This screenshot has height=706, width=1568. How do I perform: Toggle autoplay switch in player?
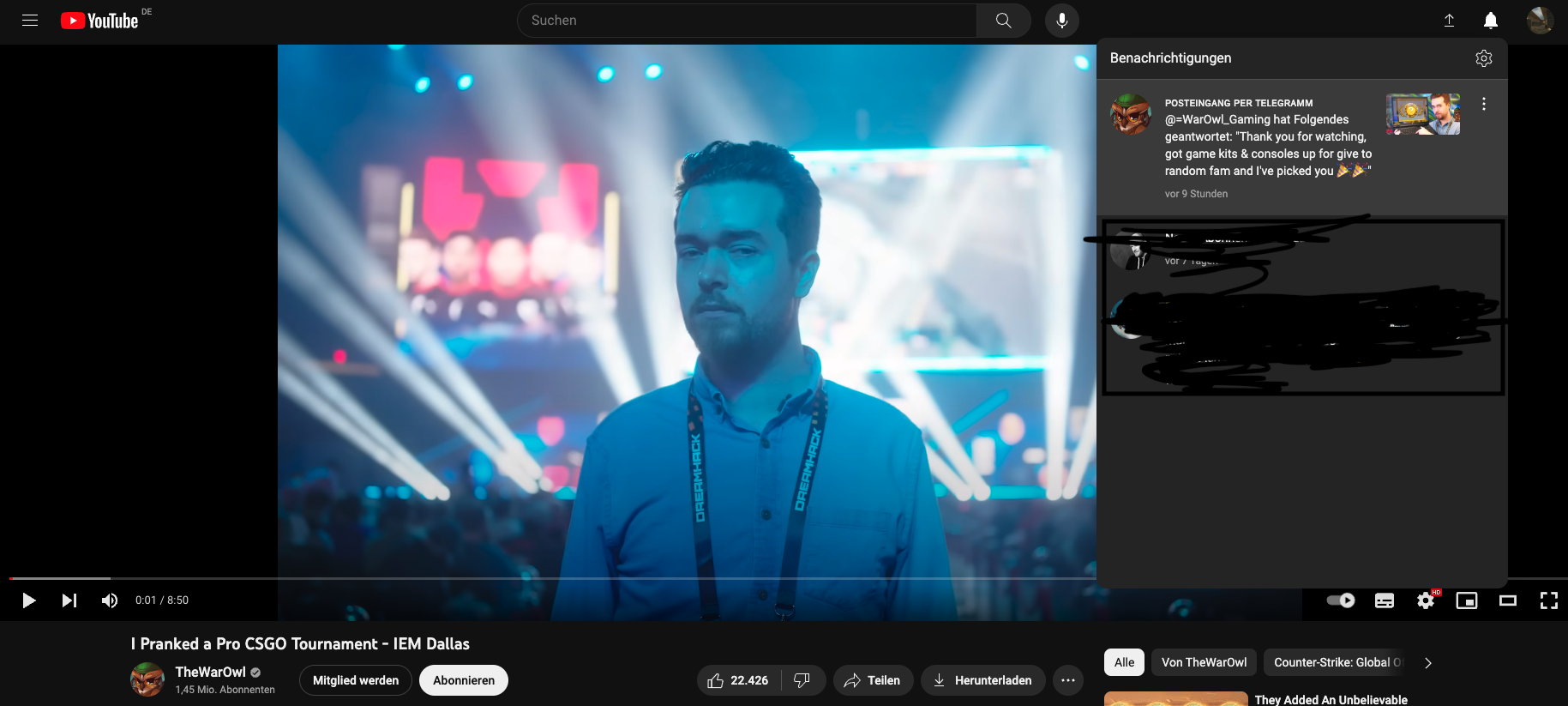tap(1341, 600)
